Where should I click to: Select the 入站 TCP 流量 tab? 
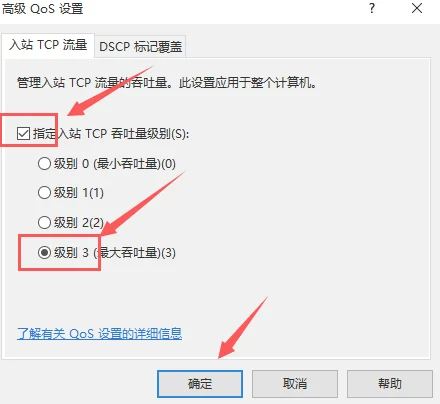pyautogui.click(x=48, y=45)
